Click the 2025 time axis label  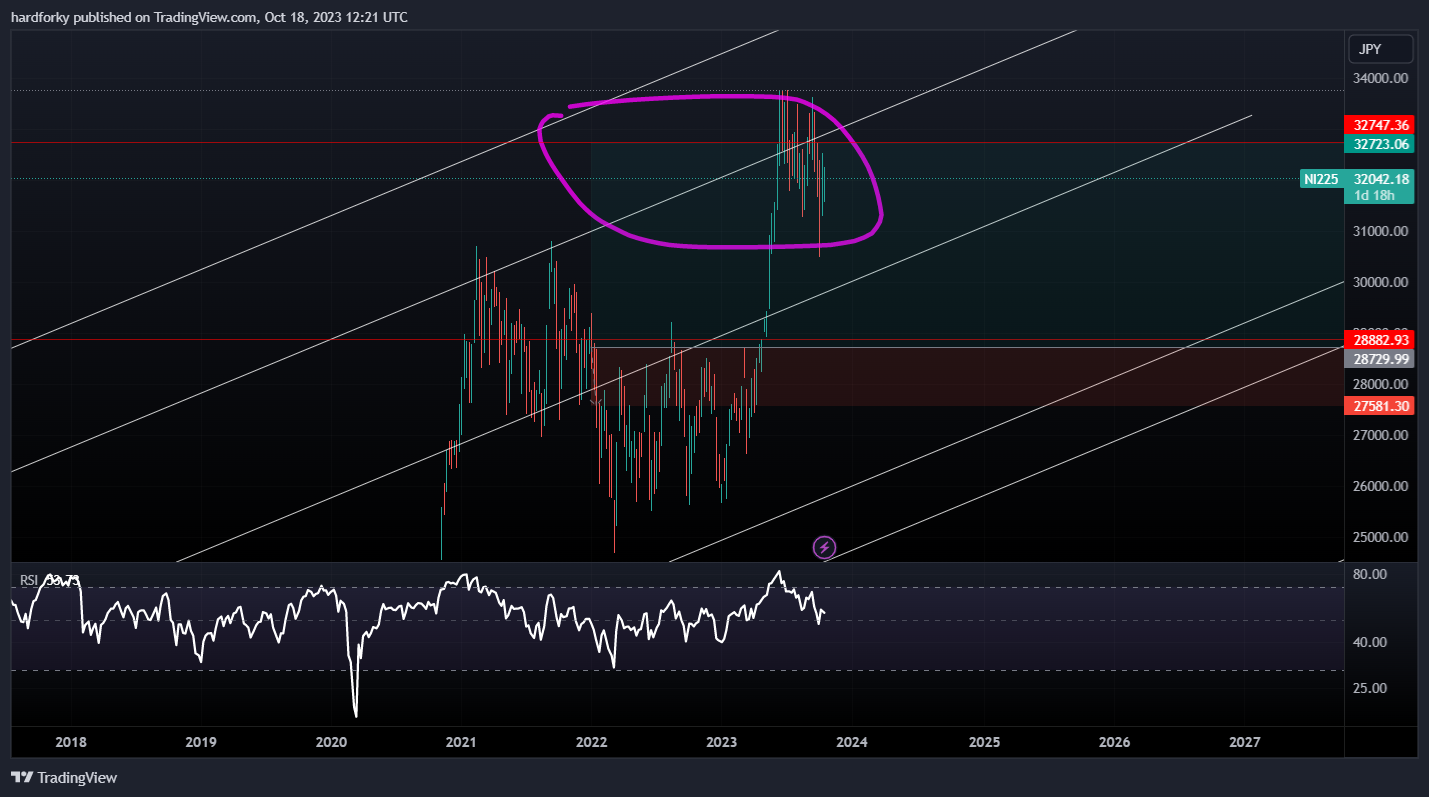coord(984,742)
